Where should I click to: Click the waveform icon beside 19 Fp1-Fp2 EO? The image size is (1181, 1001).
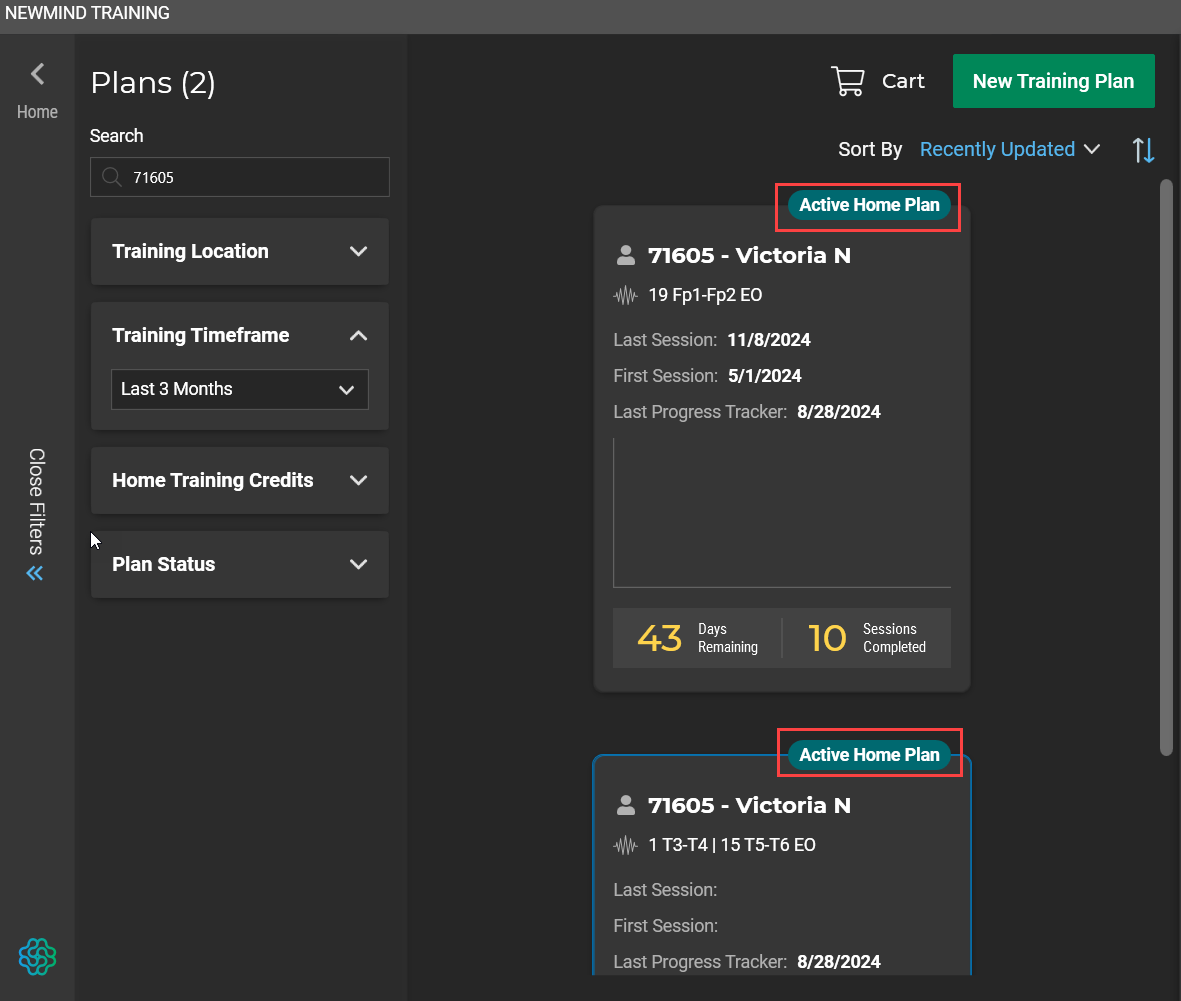[x=626, y=296]
